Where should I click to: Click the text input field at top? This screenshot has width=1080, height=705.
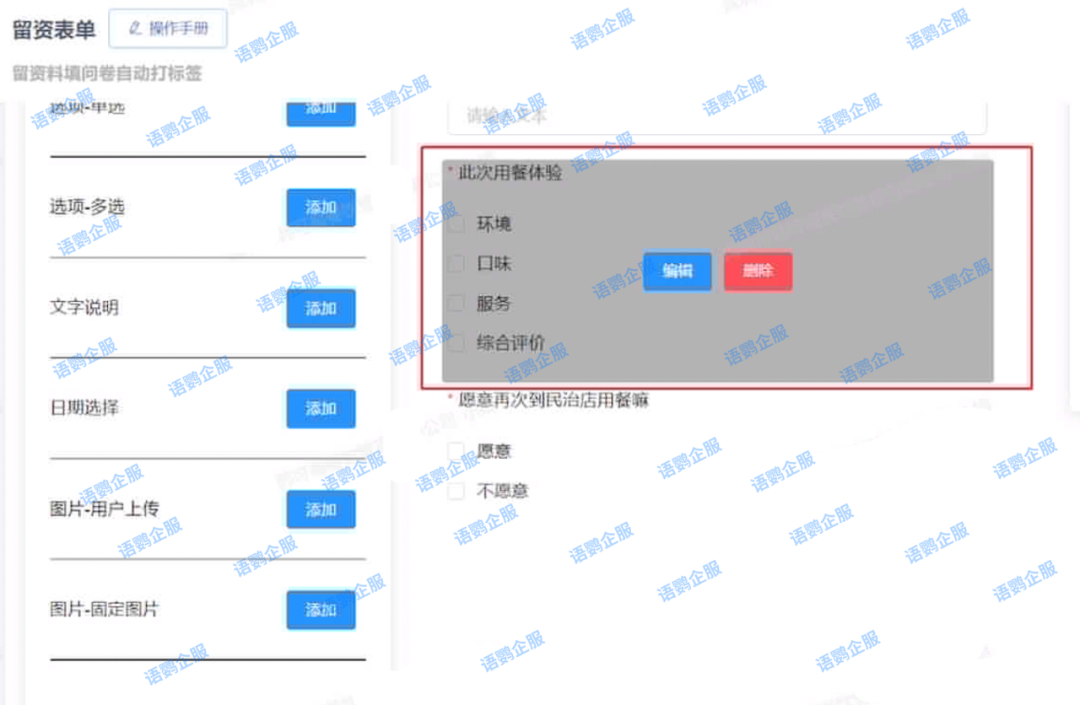(x=717, y=116)
